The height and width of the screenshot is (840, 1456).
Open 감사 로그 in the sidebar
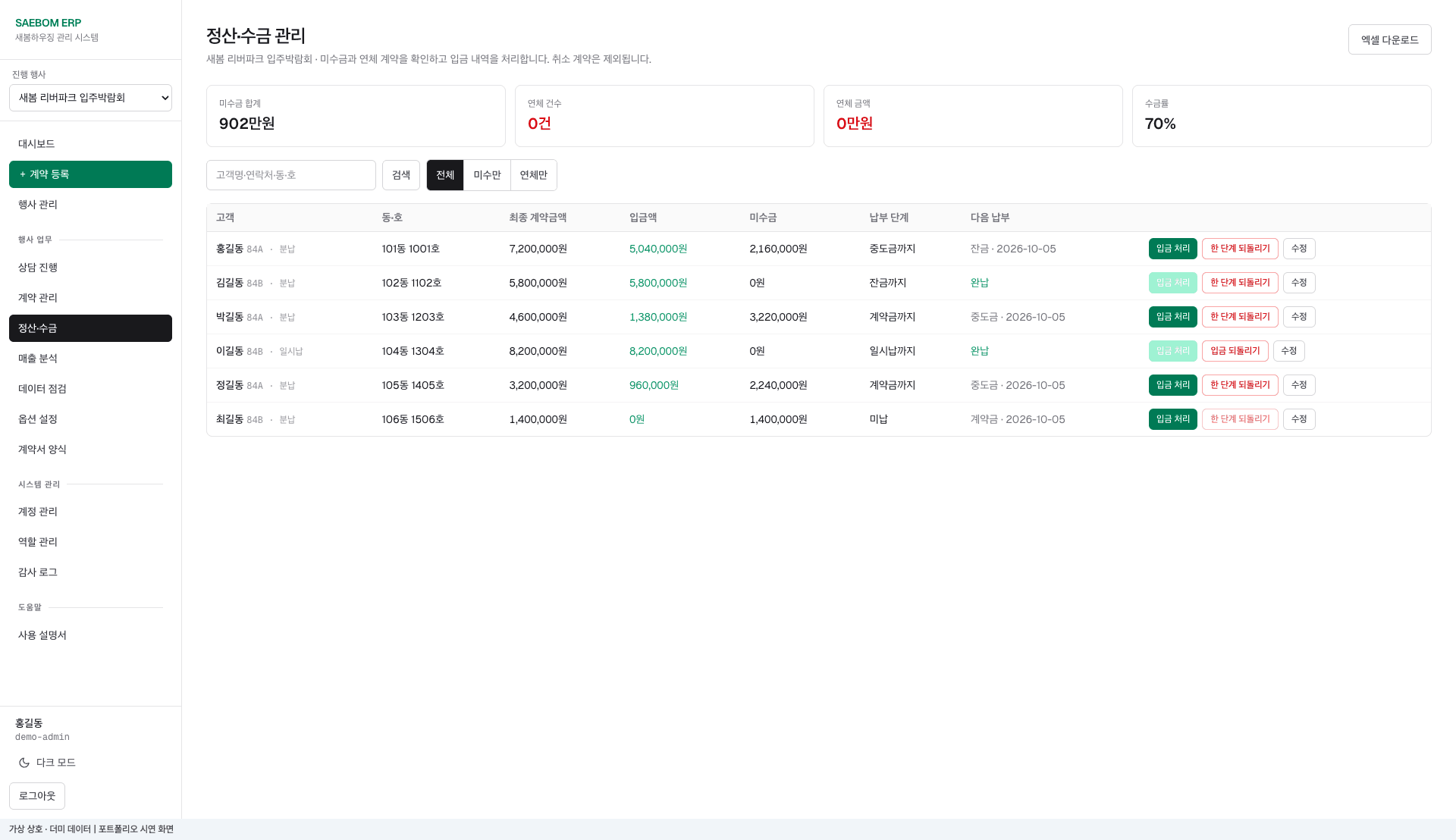[x=90, y=572]
